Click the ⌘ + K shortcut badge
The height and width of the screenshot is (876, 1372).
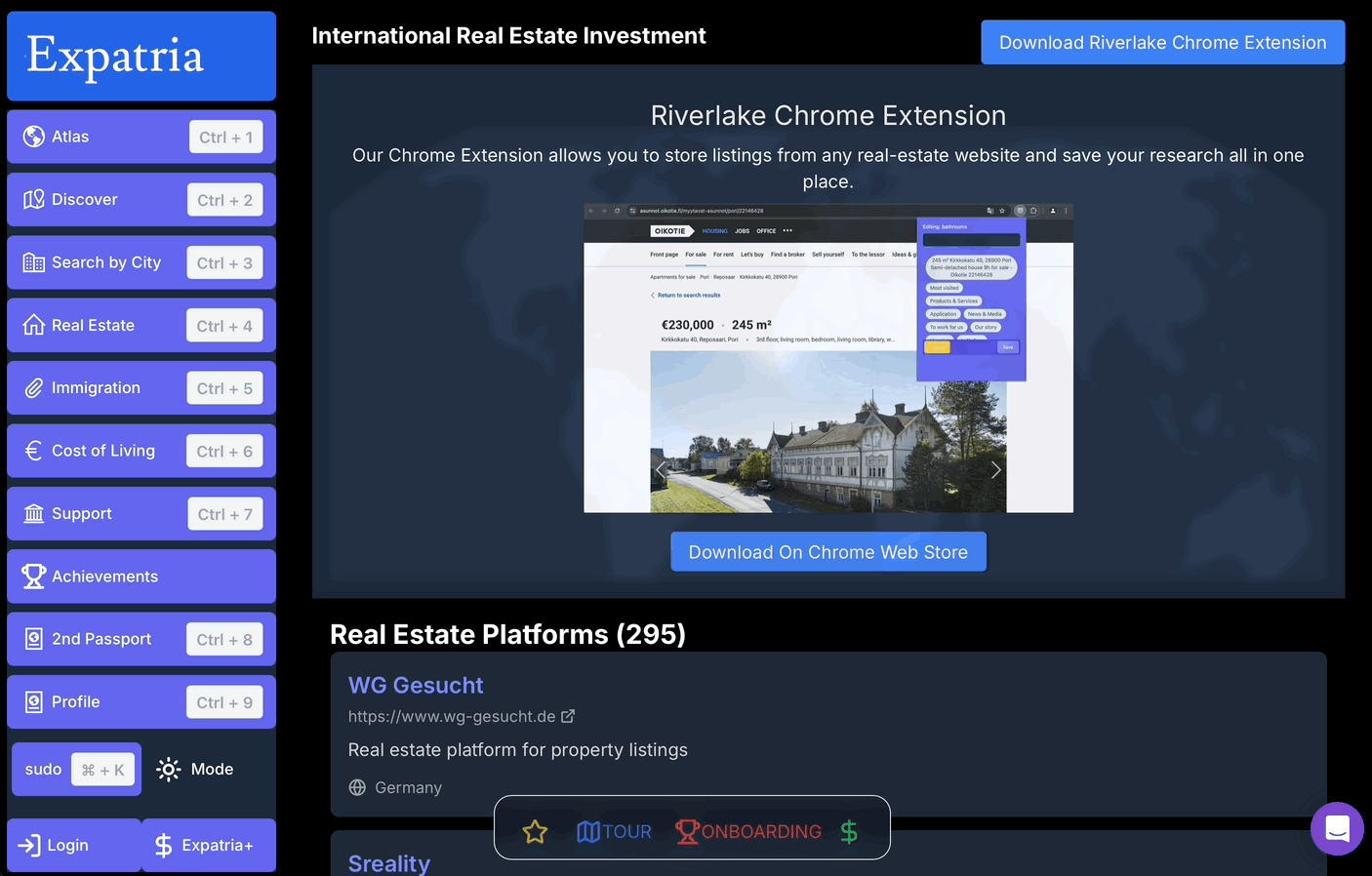click(x=103, y=771)
